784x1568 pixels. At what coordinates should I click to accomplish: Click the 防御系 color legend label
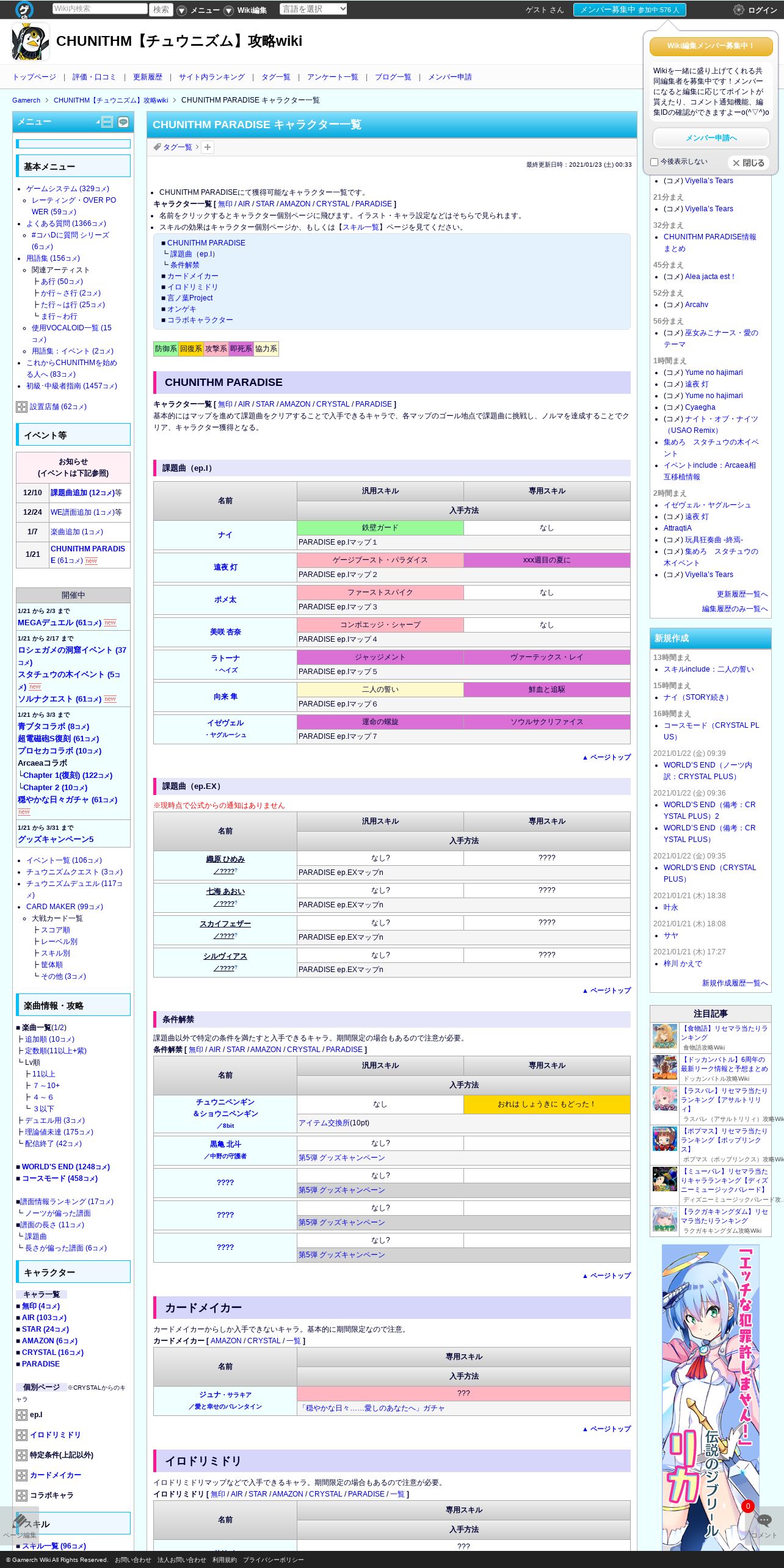(x=165, y=349)
